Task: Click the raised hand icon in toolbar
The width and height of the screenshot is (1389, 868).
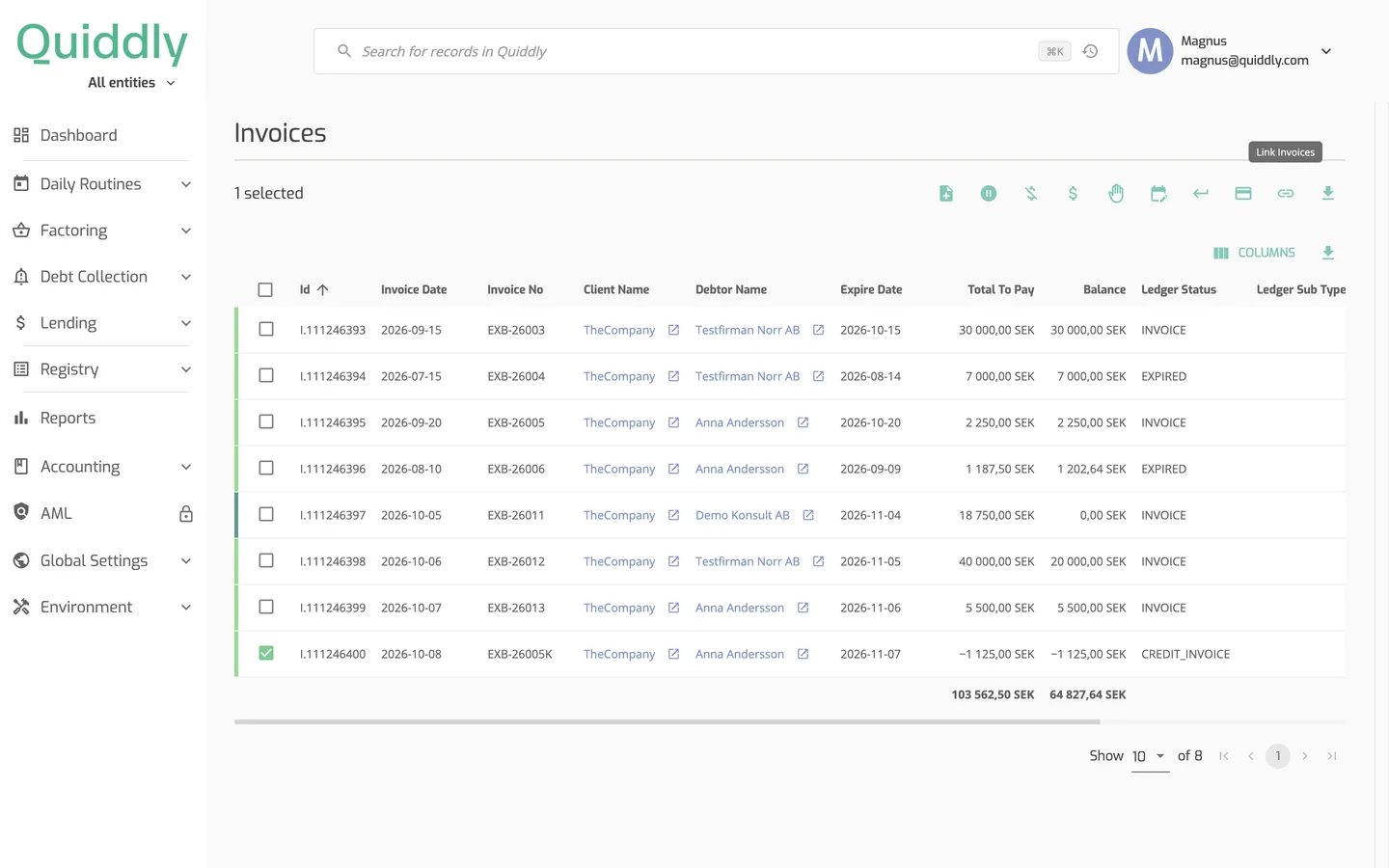Action: [1116, 194]
